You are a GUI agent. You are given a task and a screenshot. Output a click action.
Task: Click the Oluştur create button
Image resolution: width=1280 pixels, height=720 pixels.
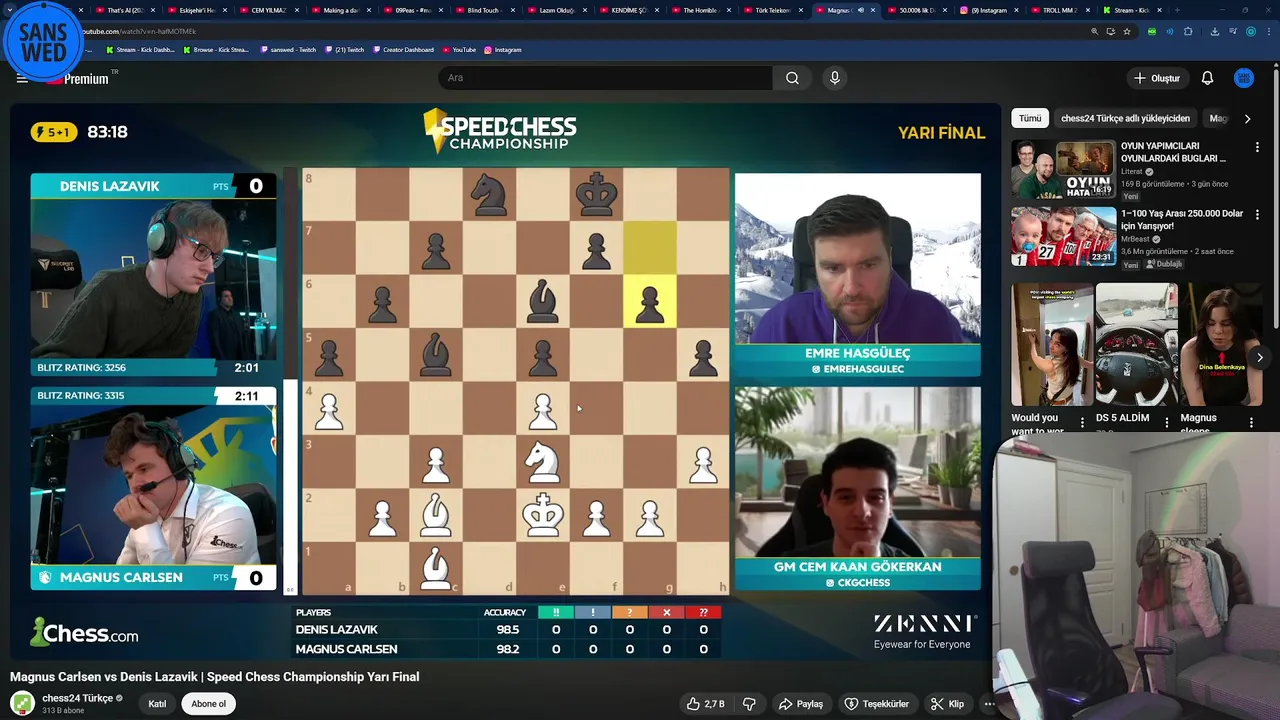click(1156, 78)
